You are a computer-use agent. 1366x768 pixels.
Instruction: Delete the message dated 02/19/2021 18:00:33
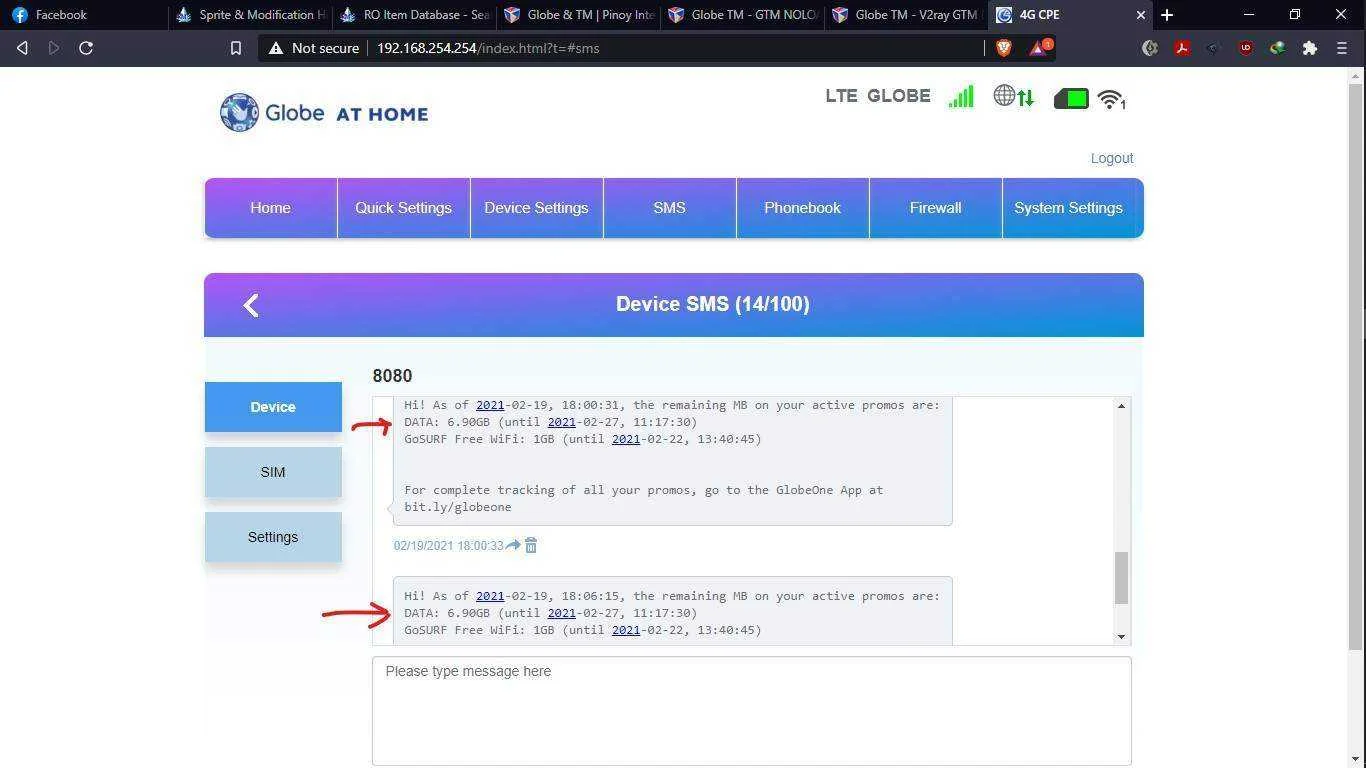click(531, 545)
